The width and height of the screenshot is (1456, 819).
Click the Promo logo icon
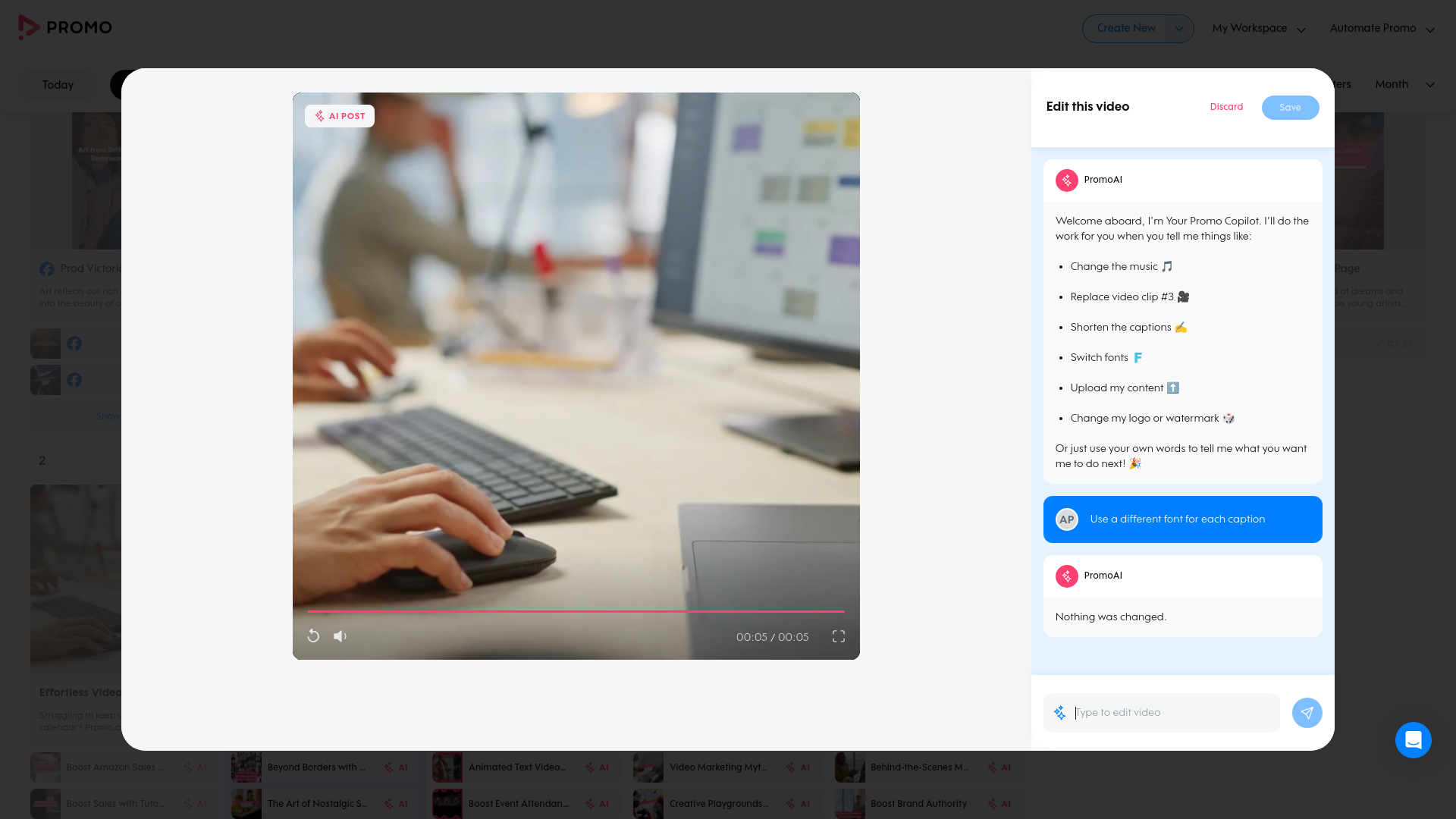[x=28, y=27]
